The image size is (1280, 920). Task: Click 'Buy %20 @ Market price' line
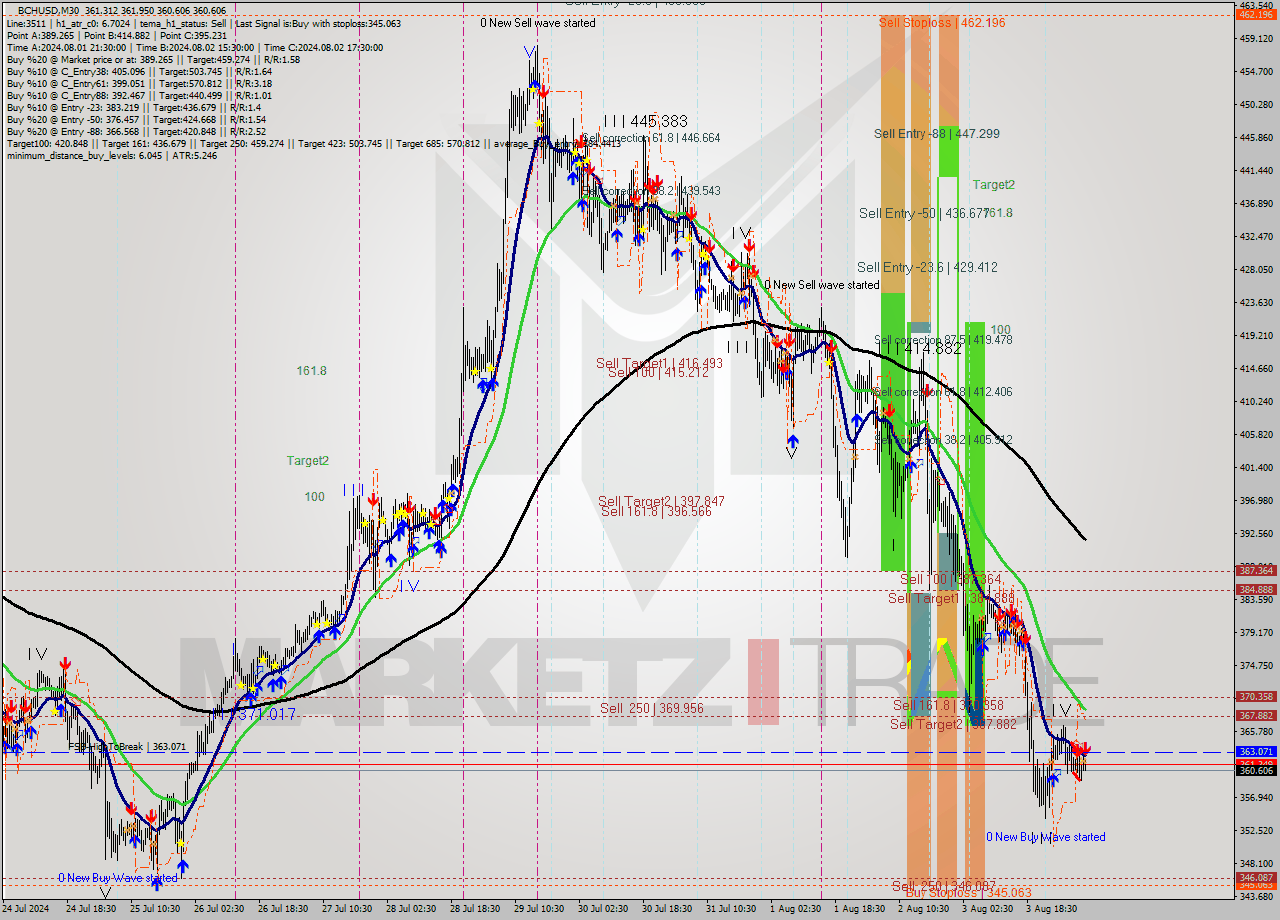(x=153, y=59)
